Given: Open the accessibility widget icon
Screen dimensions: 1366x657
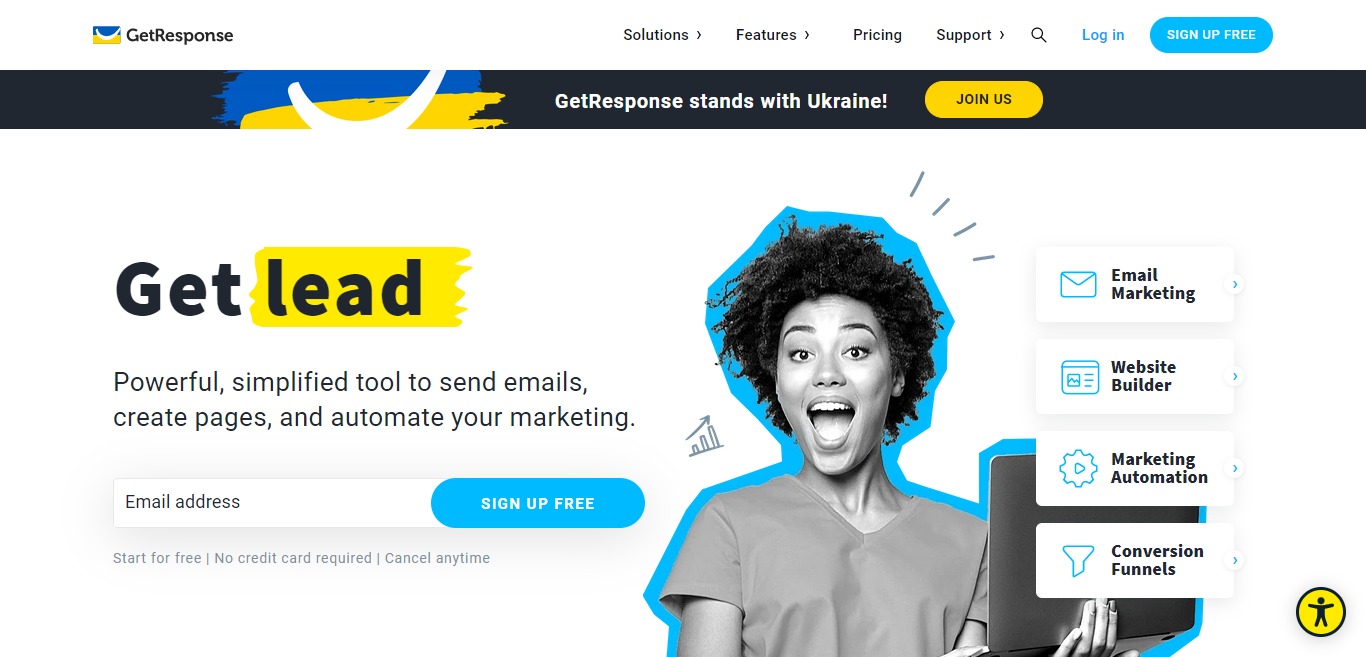Looking at the screenshot, I should [1321, 612].
